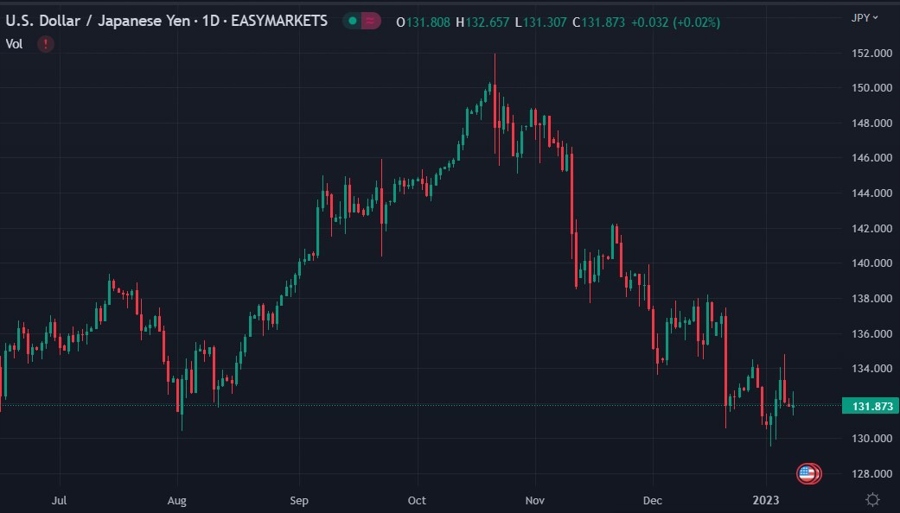This screenshot has height=513, width=900.
Task: Click the Dec label on time axis
Action: (x=653, y=500)
